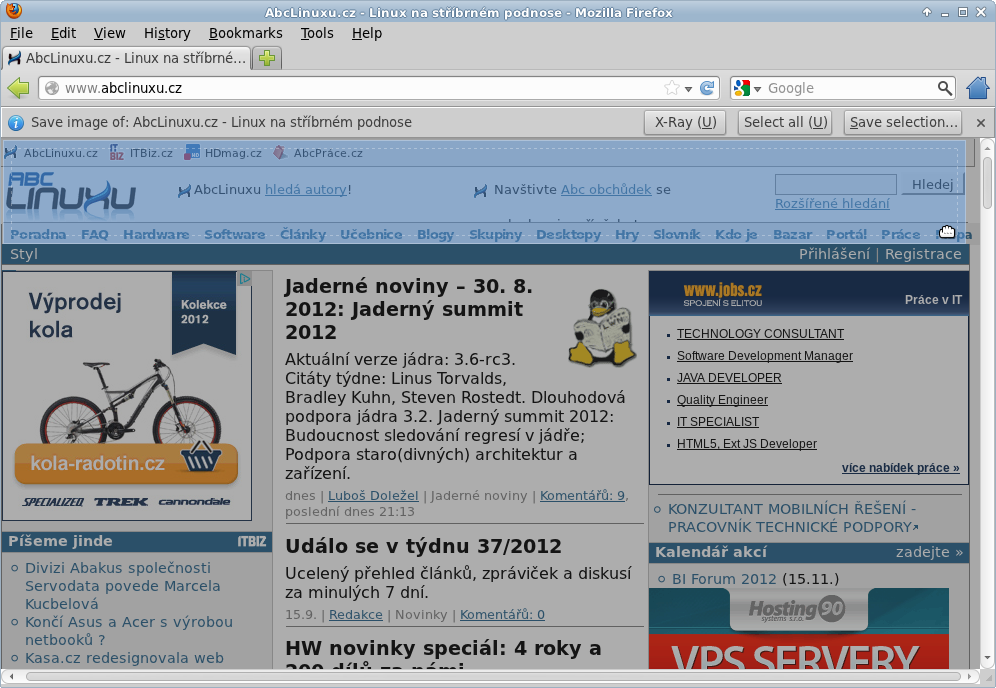
Task: Click the Hledej search button
Action: point(932,184)
